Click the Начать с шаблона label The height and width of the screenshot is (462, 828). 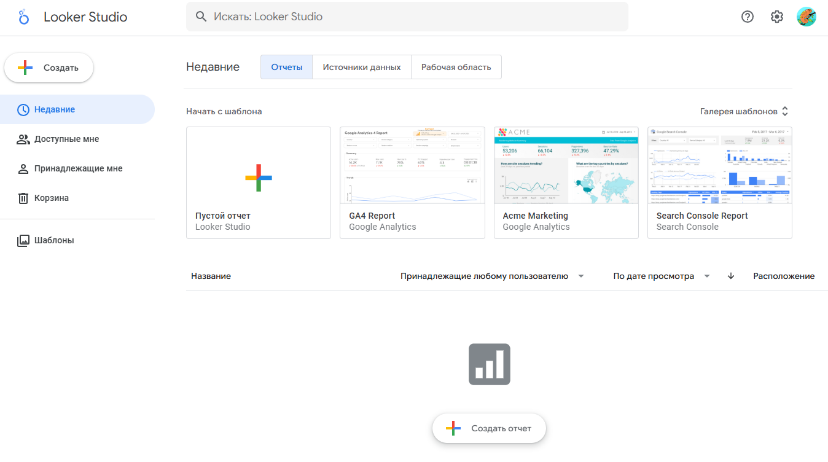pos(224,111)
